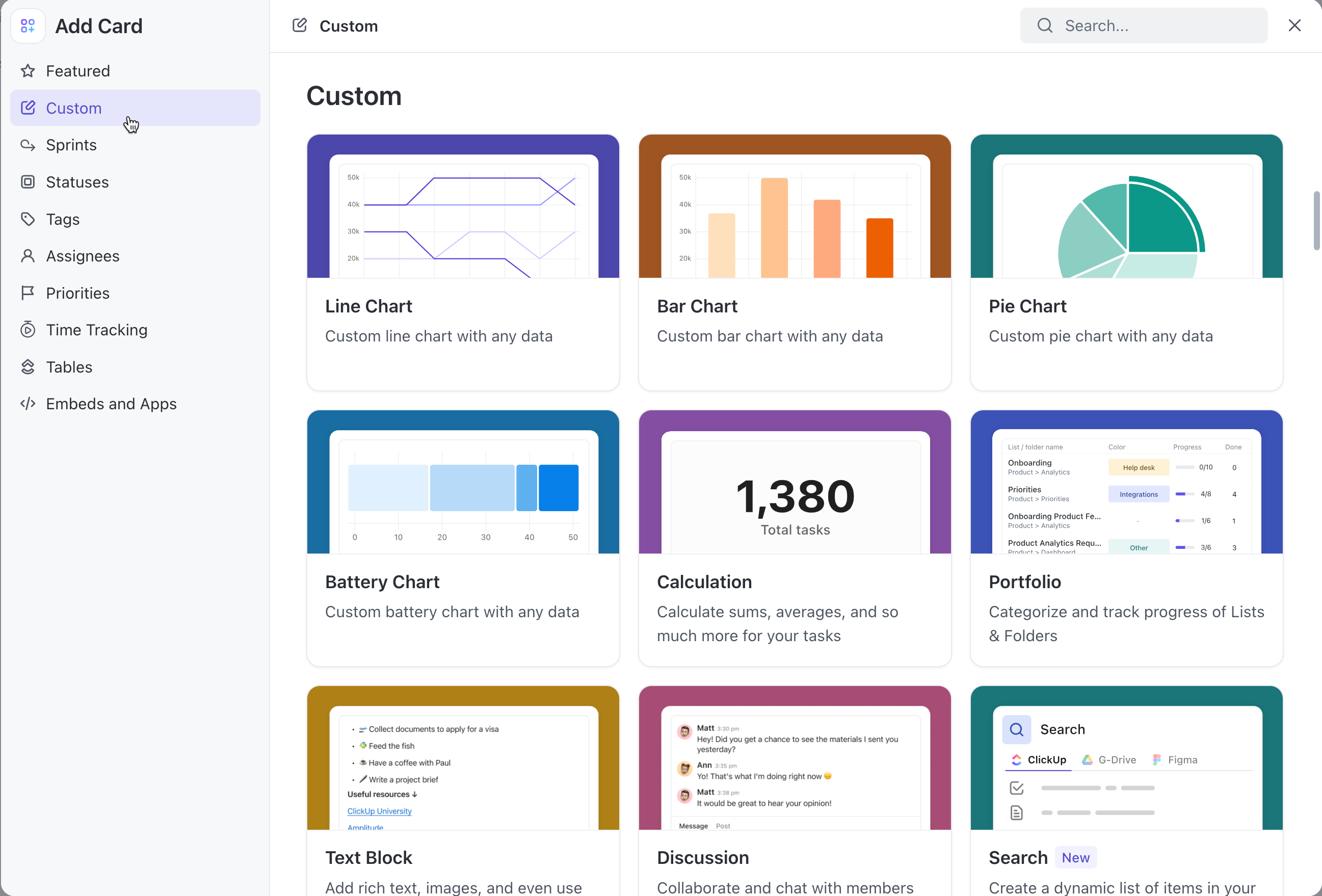Viewport: 1322px width, 896px height.
Task: Select the Sprints key icon
Action: pyautogui.click(x=28, y=145)
